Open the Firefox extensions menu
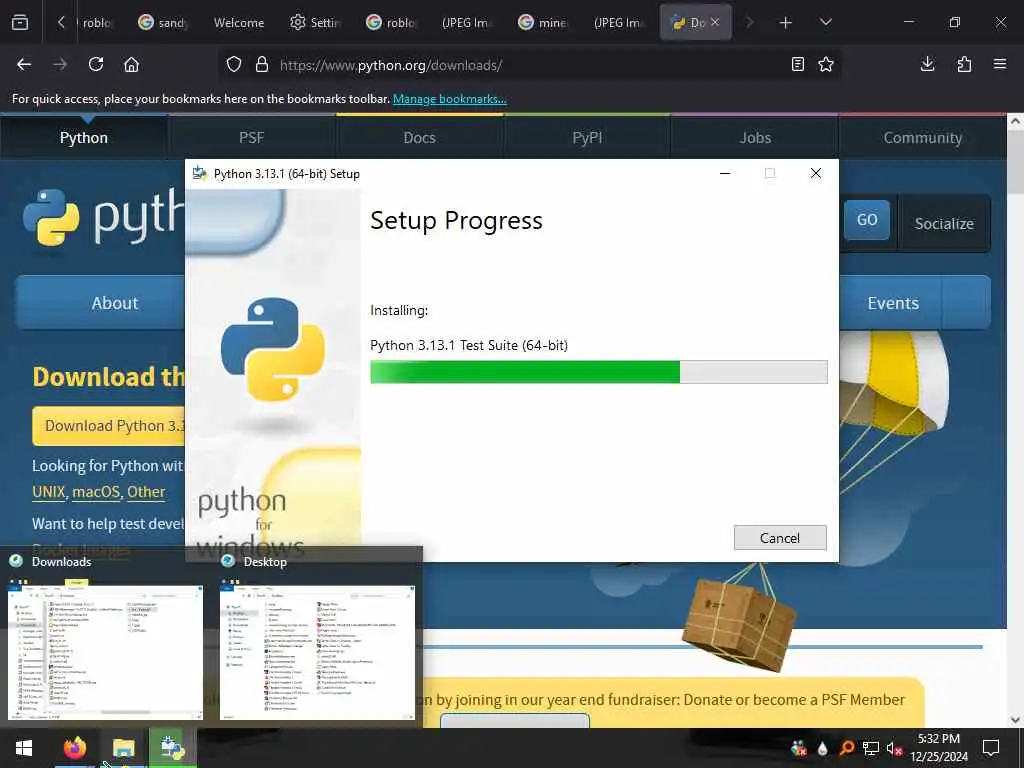 (964, 65)
